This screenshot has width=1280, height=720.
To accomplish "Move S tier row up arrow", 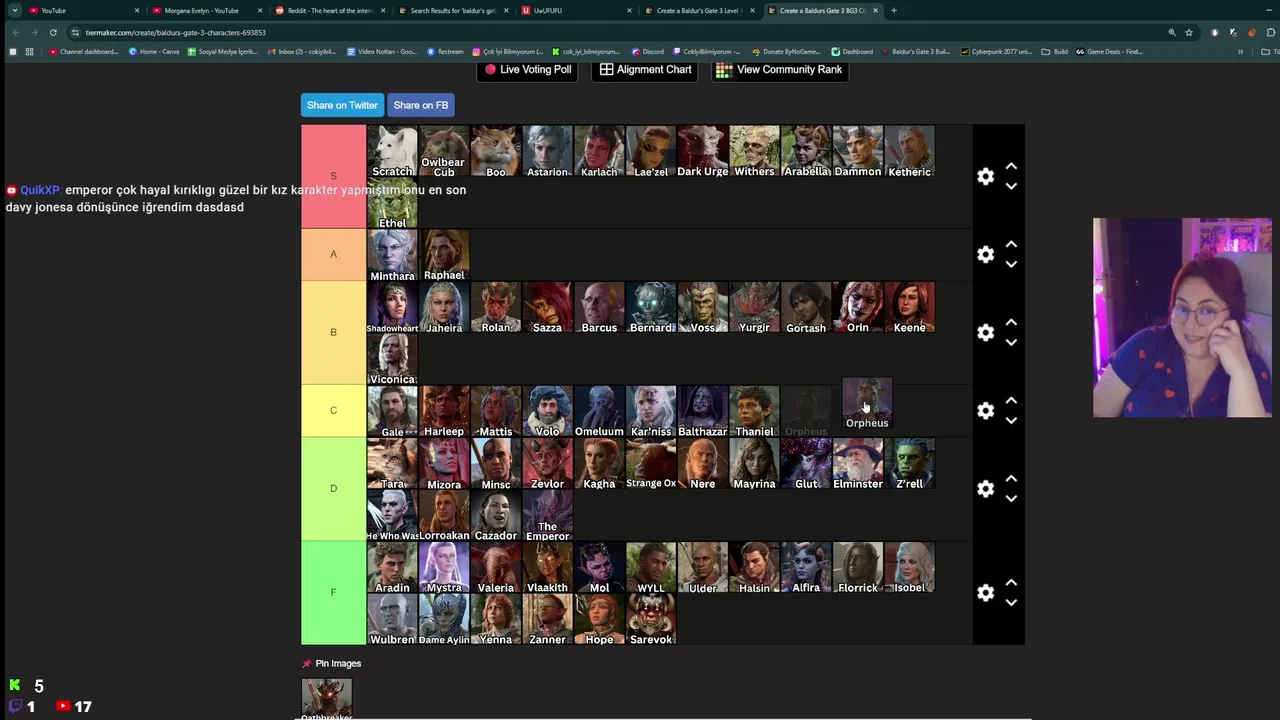I will 1011,166.
